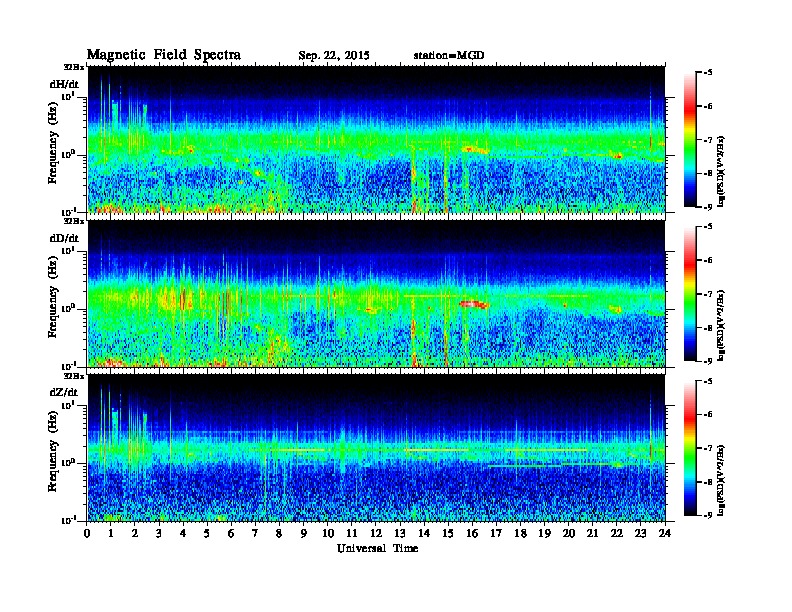Click the "dD/dt" panel label

(64, 238)
